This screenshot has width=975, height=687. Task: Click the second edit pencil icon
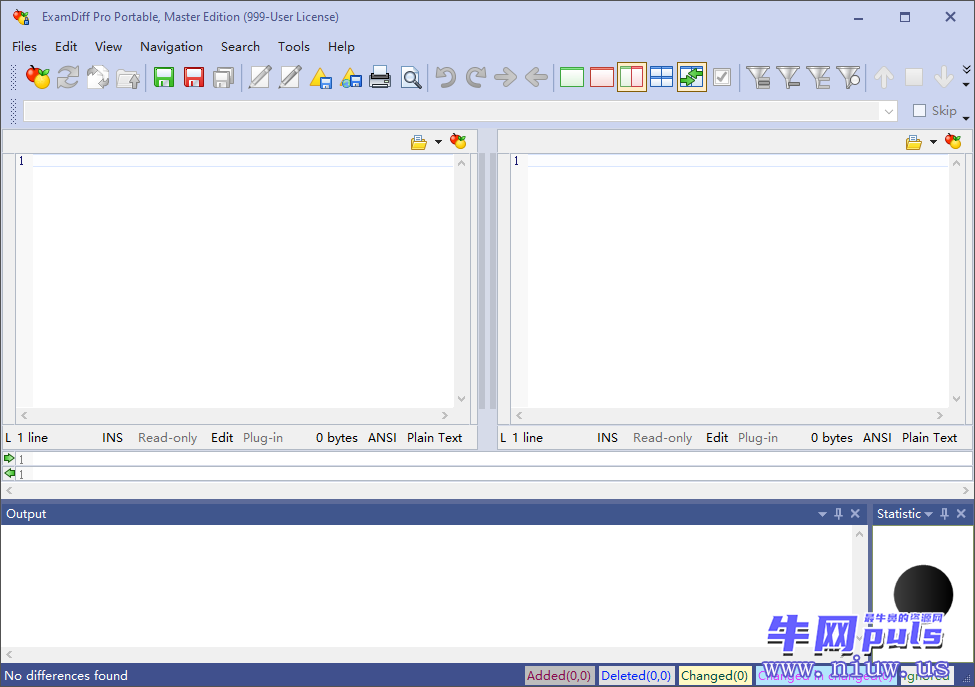point(290,78)
